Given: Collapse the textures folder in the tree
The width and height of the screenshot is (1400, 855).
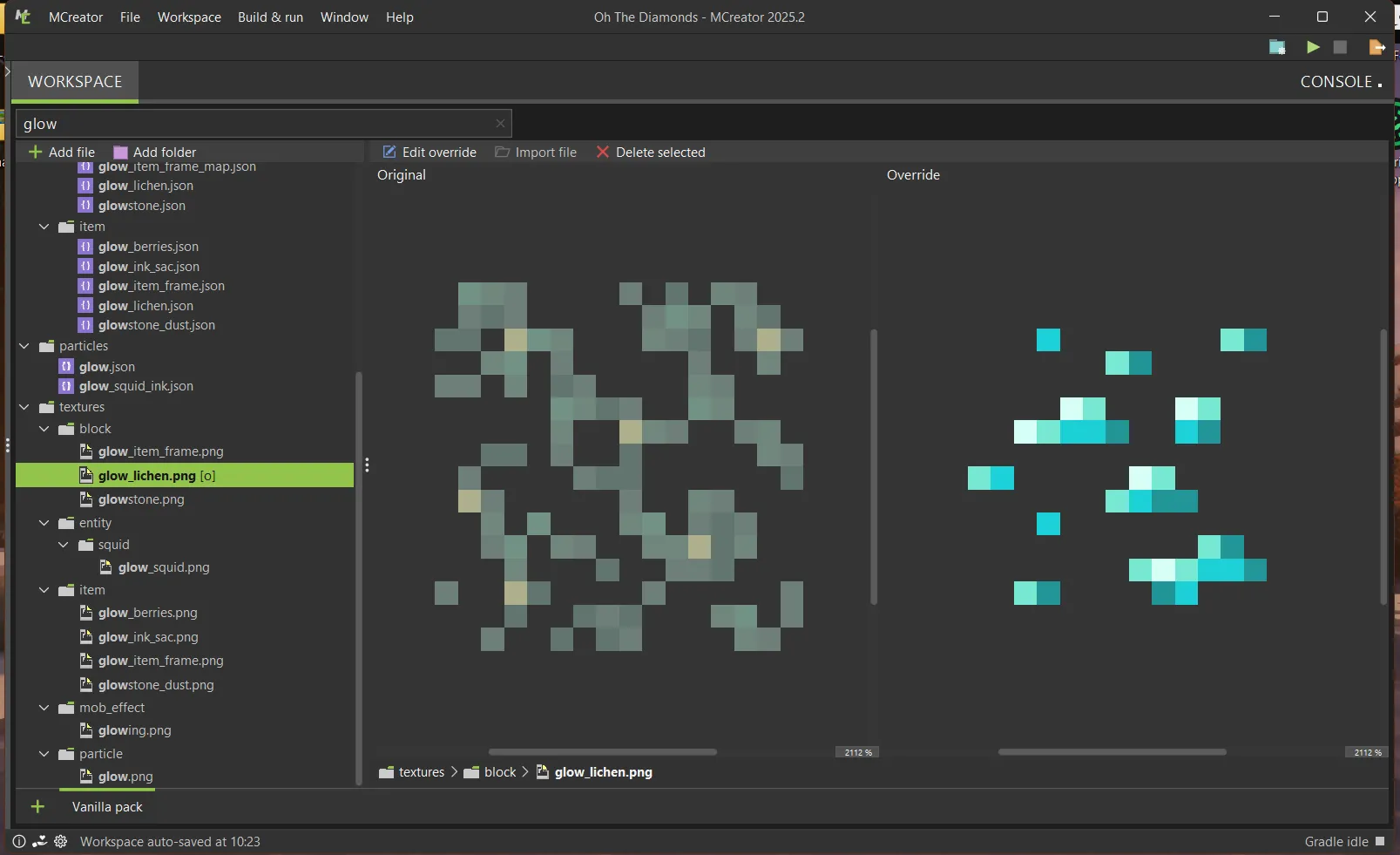Looking at the screenshot, I should coord(24,407).
